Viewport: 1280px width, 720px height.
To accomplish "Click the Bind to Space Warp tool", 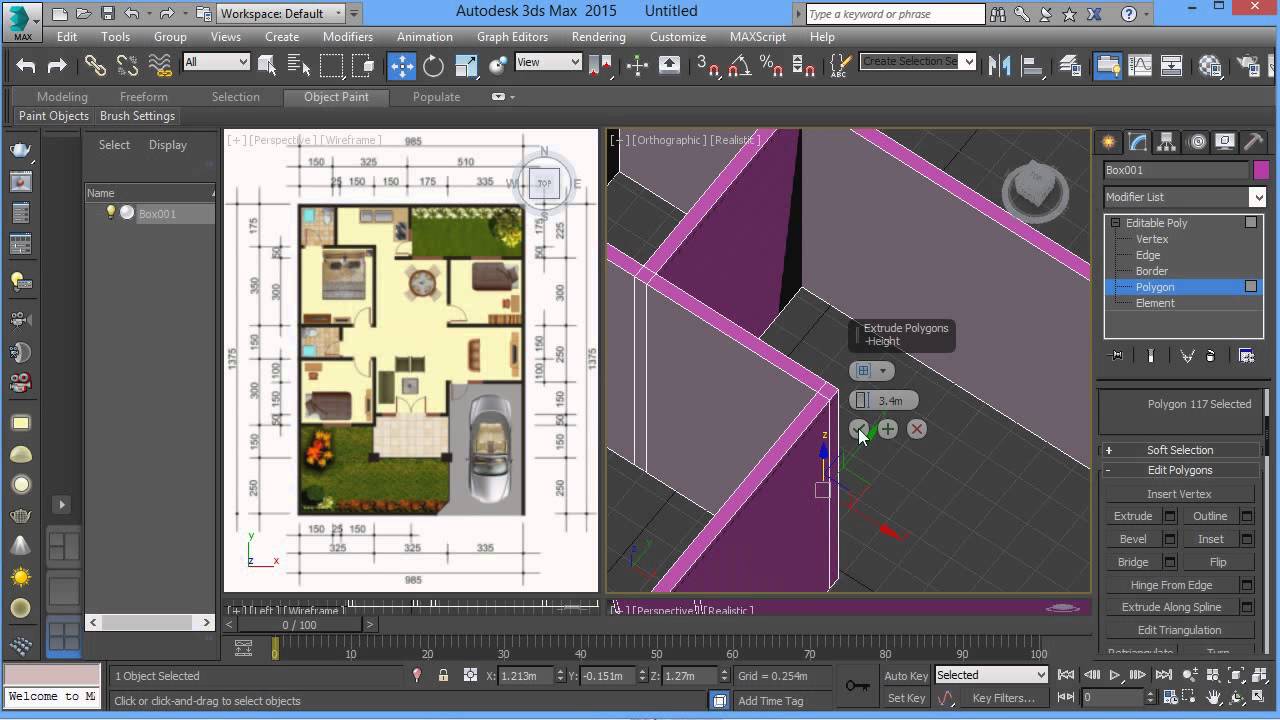I will tap(160, 66).
